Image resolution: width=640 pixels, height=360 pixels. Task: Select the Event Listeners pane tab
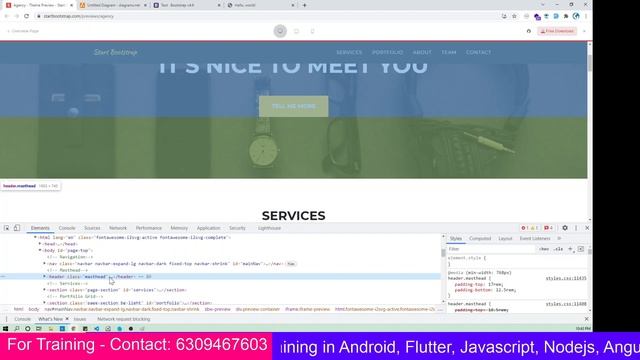click(535, 238)
